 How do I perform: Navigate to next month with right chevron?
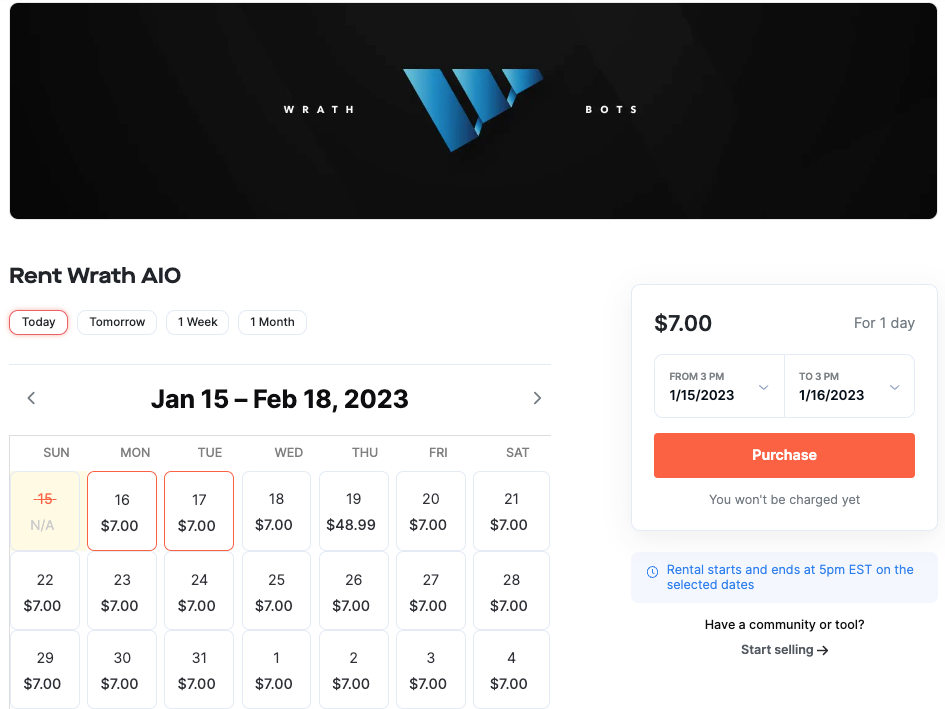(537, 397)
